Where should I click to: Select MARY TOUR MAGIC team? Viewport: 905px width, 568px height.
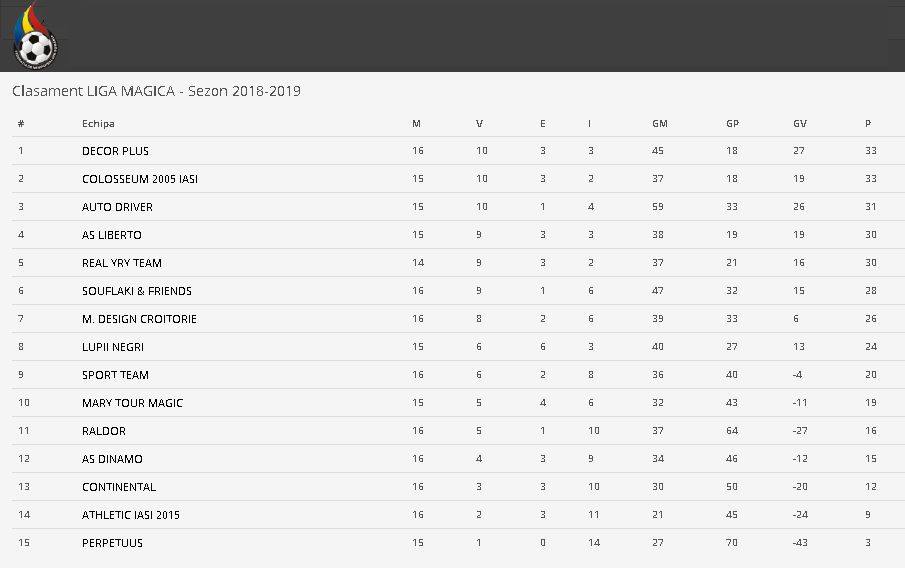tap(132, 403)
